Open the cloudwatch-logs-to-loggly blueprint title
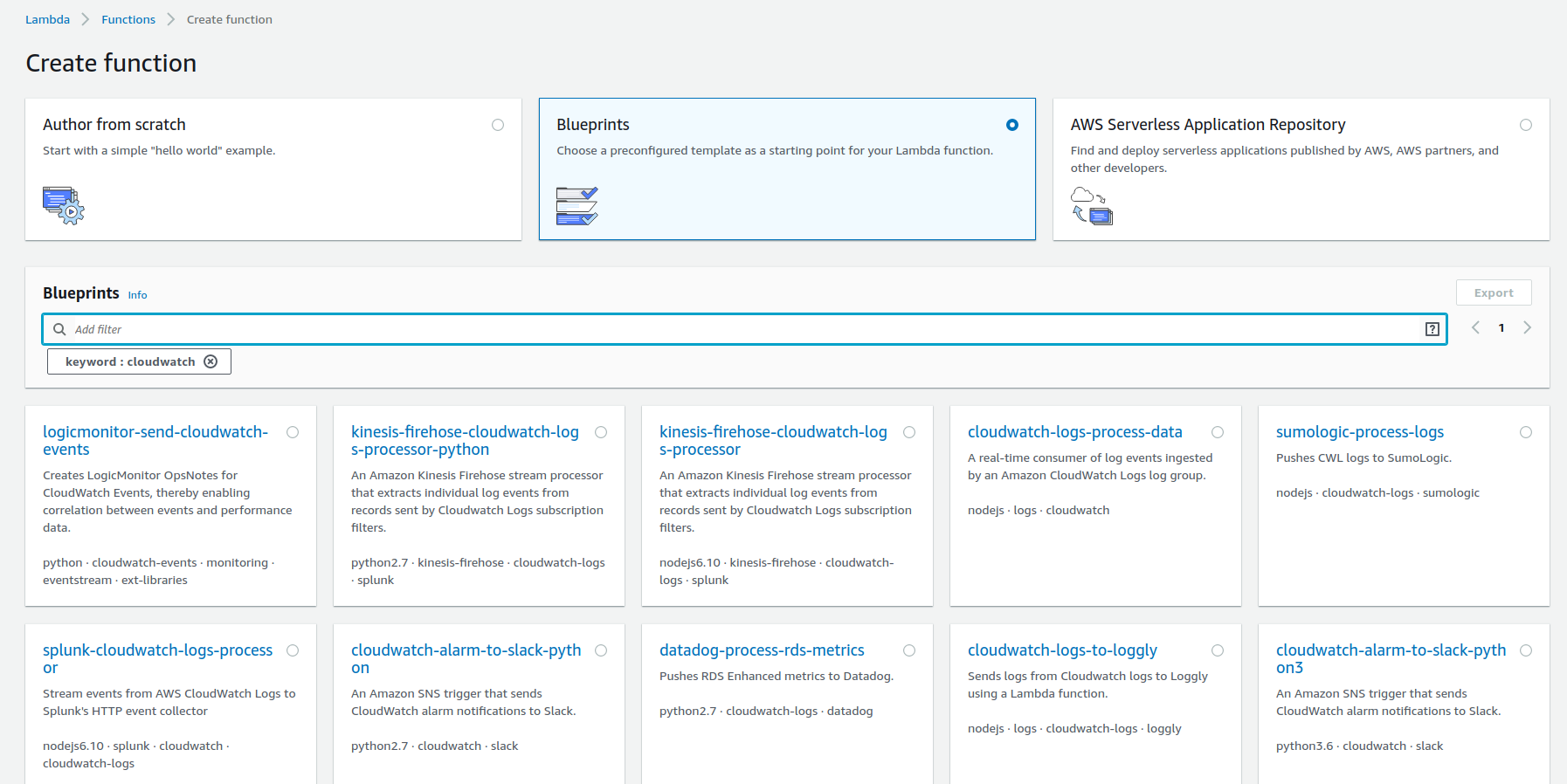Viewport: 1567px width, 784px height. coord(1061,650)
